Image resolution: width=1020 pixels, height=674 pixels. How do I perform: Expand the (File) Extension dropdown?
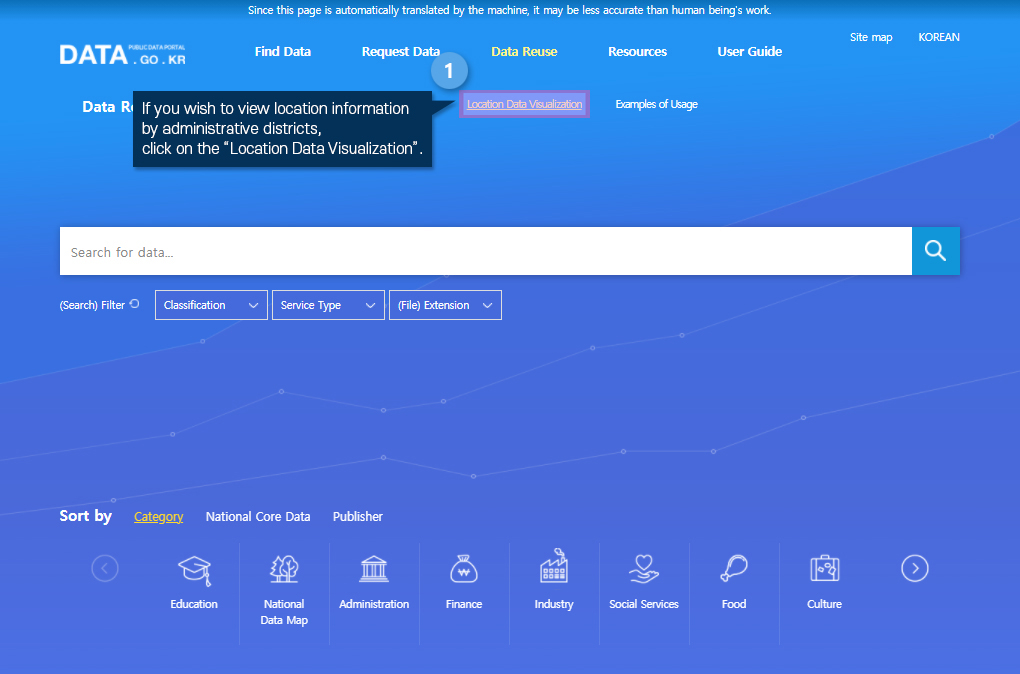[445, 305]
